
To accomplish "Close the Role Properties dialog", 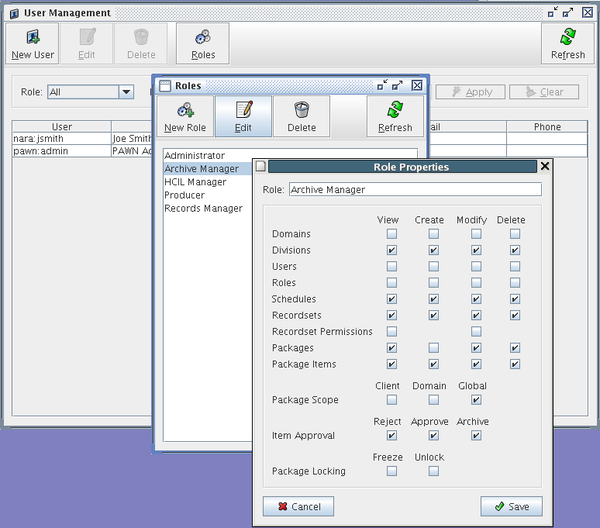I will pyautogui.click(x=545, y=167).
